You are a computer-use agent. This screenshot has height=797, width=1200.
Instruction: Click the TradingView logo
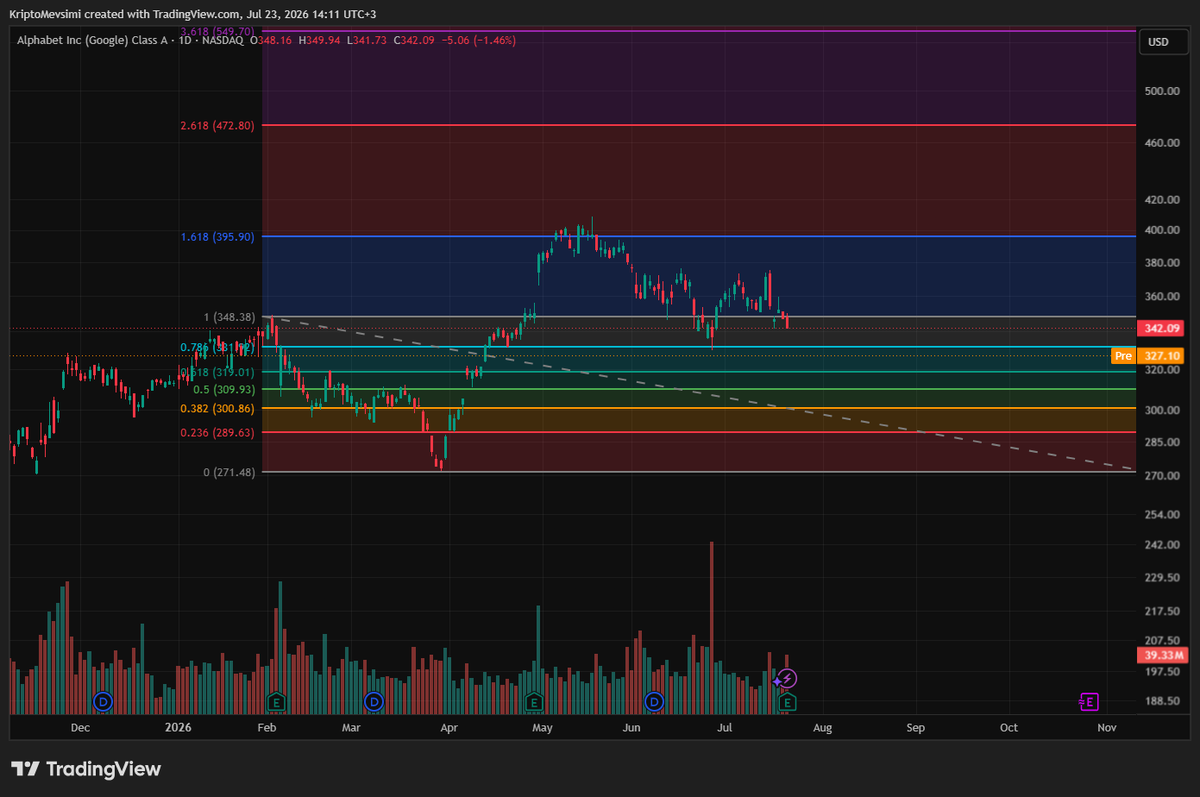(85, 769)
